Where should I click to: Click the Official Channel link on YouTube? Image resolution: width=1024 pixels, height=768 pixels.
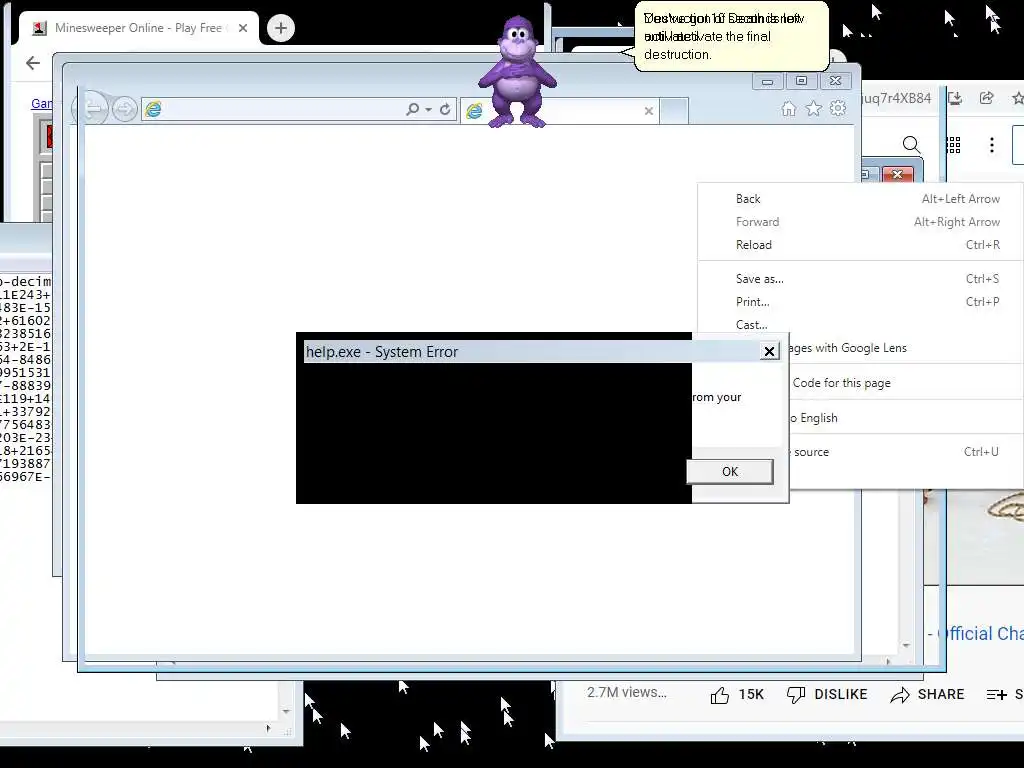980,633
